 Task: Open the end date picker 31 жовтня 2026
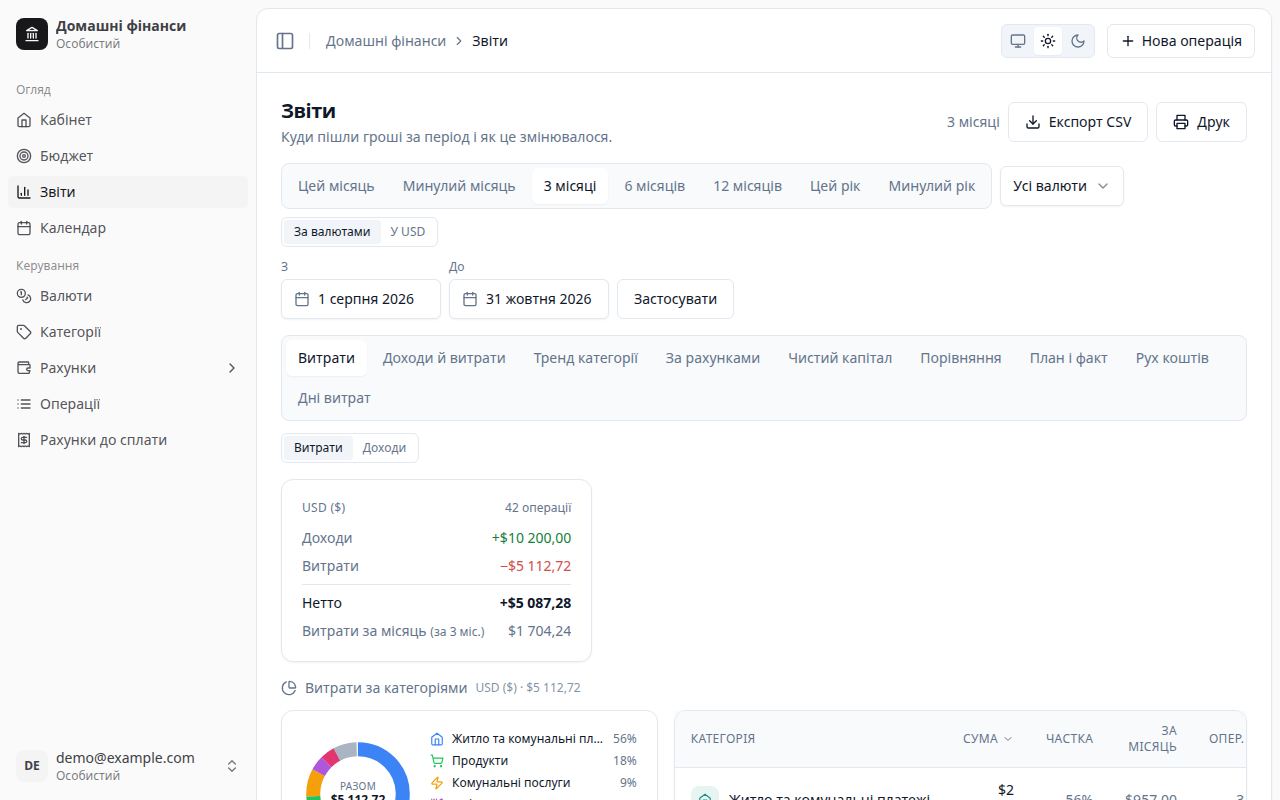(x=529, y=299)
